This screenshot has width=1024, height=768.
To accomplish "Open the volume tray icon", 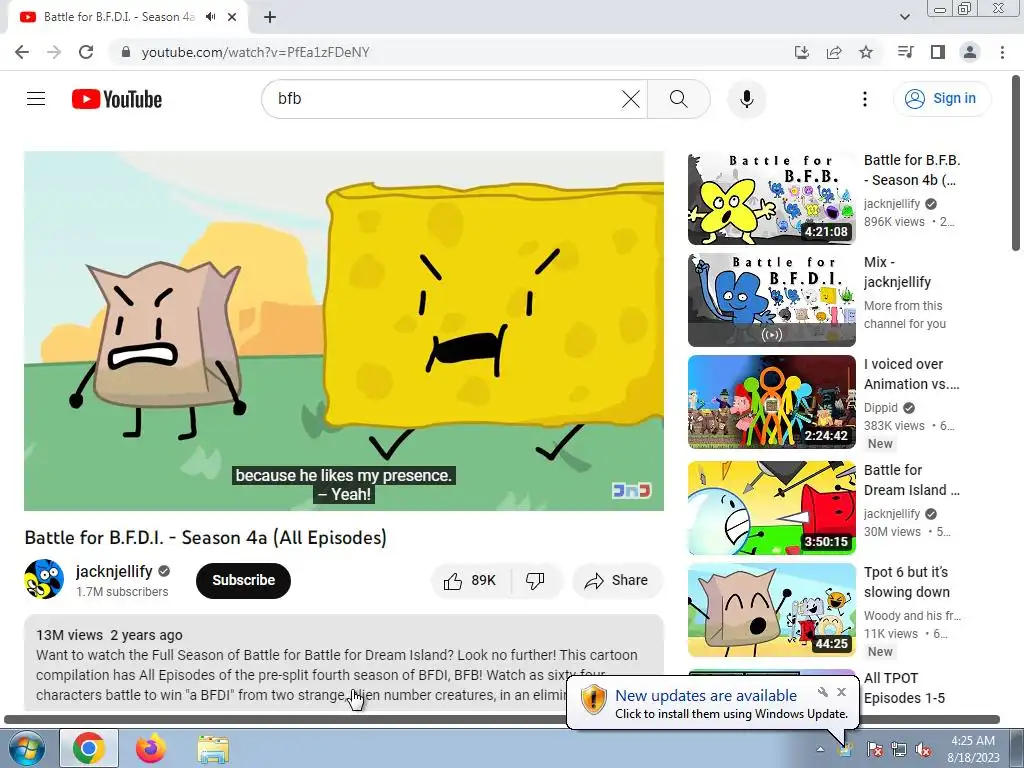I will point(923,749).
